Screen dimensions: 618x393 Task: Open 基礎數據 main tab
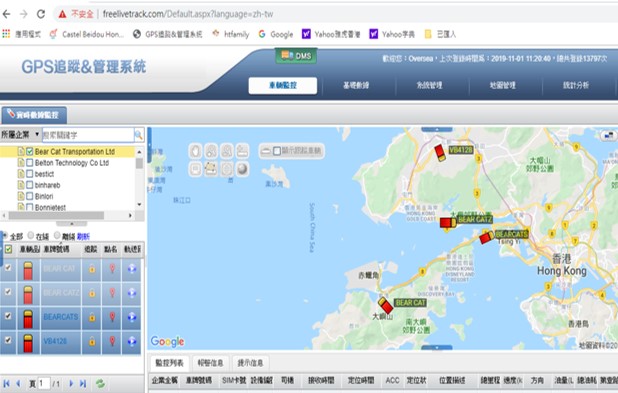pos(356,86)
